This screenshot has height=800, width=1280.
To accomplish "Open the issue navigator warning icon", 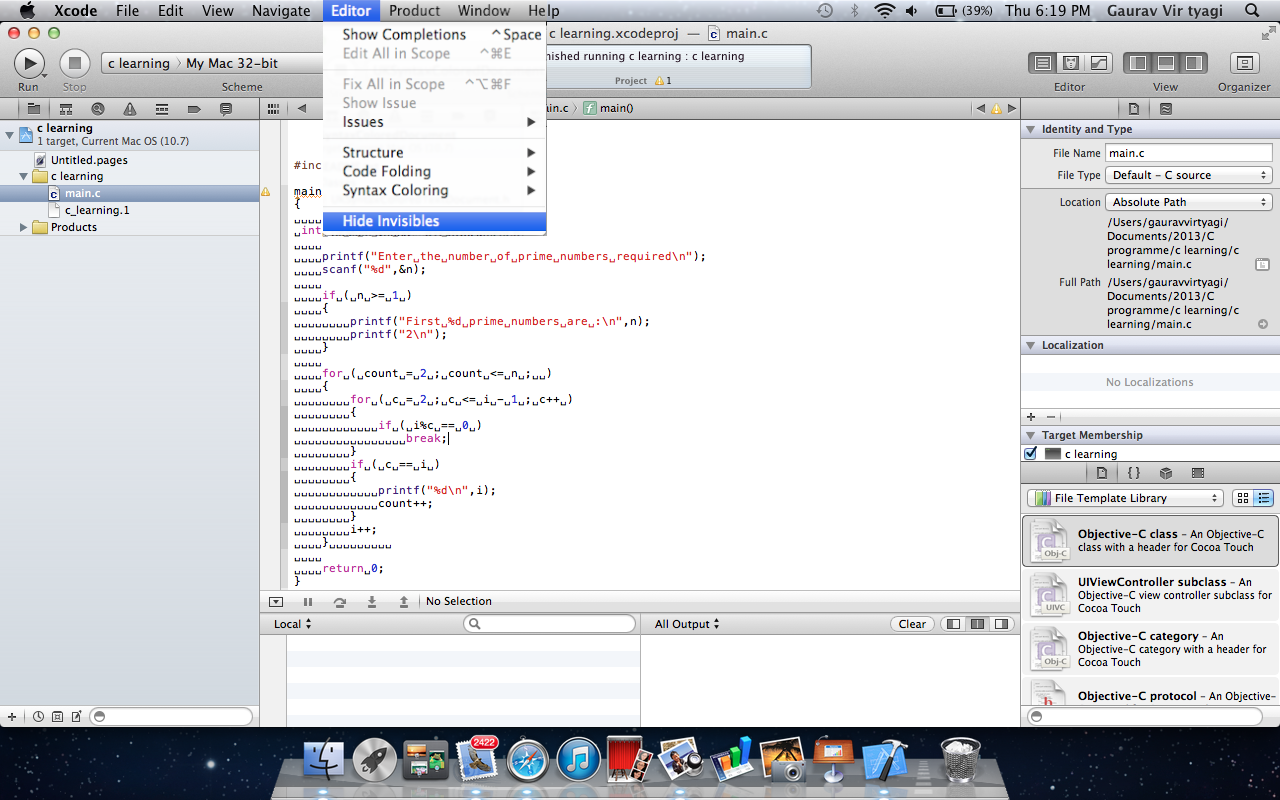I will point(130,109).
